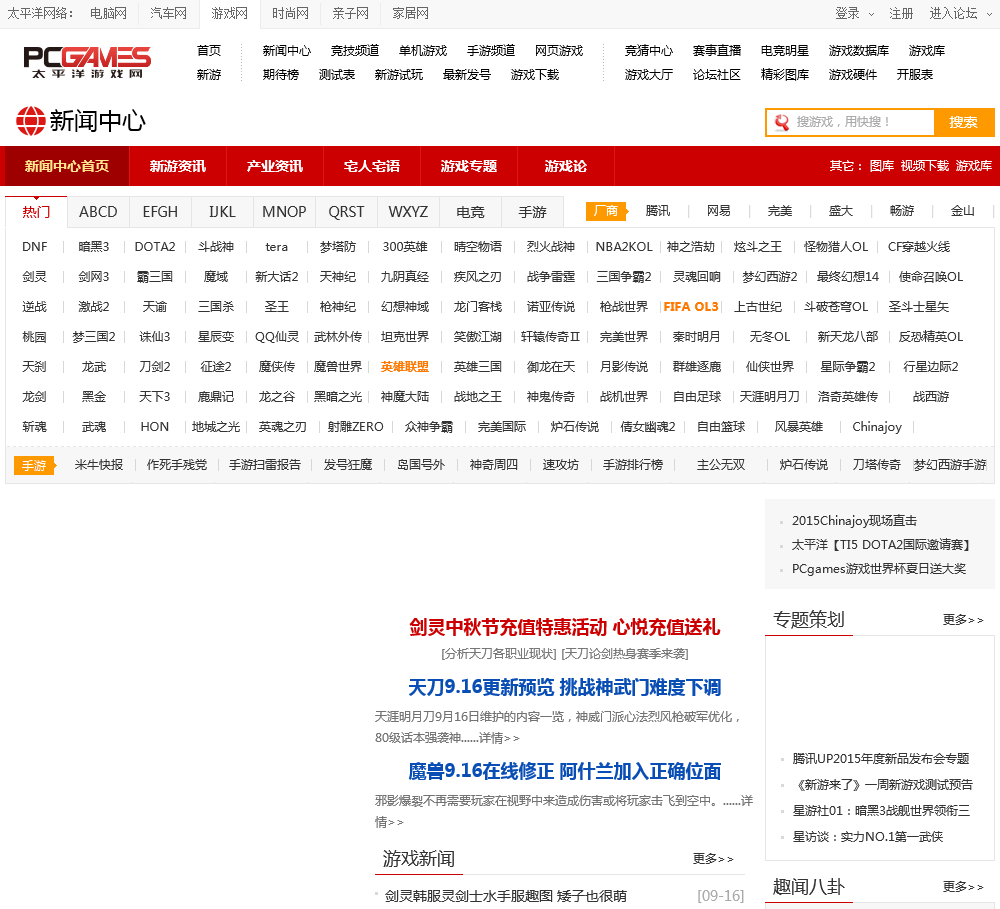This screenshot has width=1000, height=909.
Task: Click 更多 next to 专题策划
Action: (x=963, y=619)
